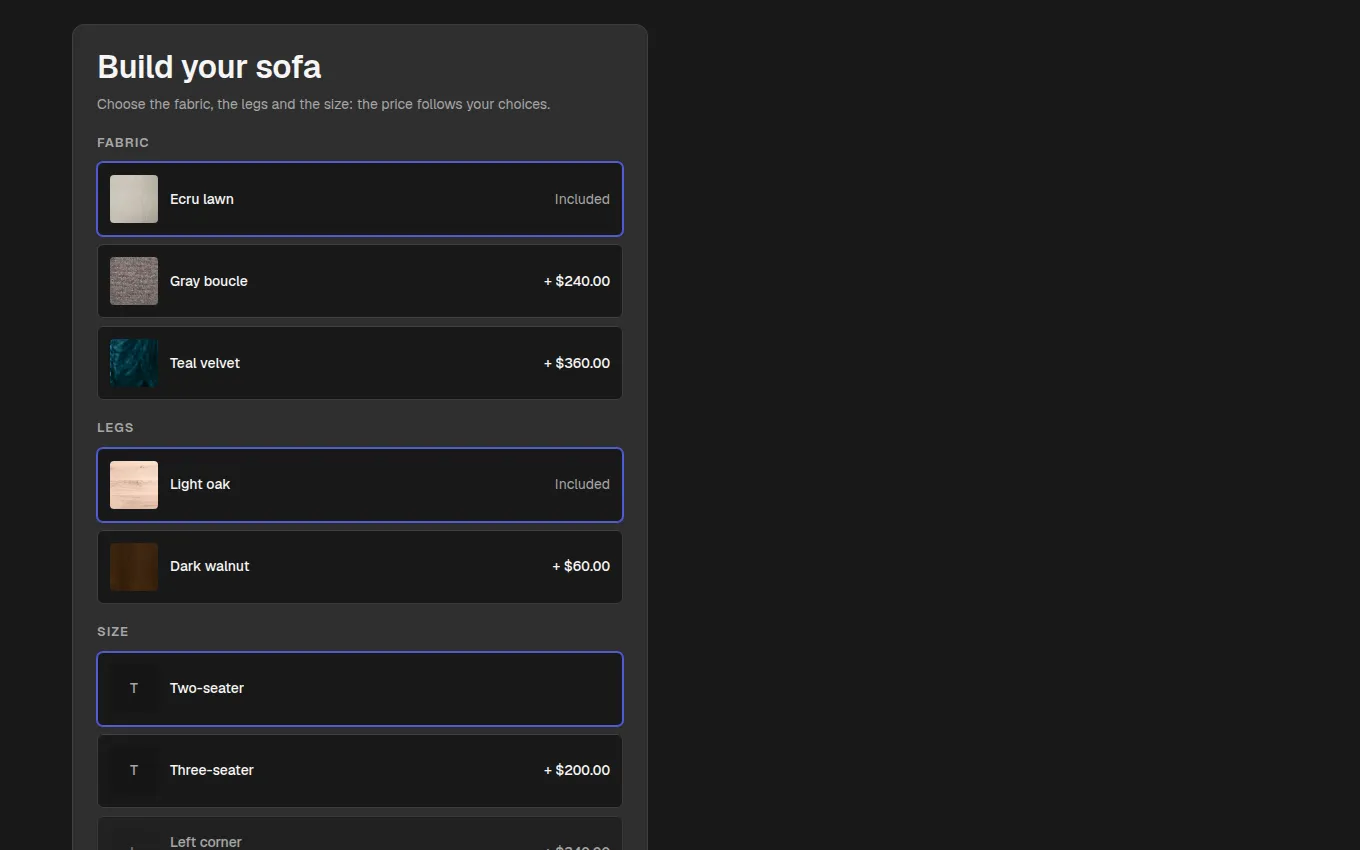Click the + $200.00 price text
The image size is (1360, 850).
point(577,770)
